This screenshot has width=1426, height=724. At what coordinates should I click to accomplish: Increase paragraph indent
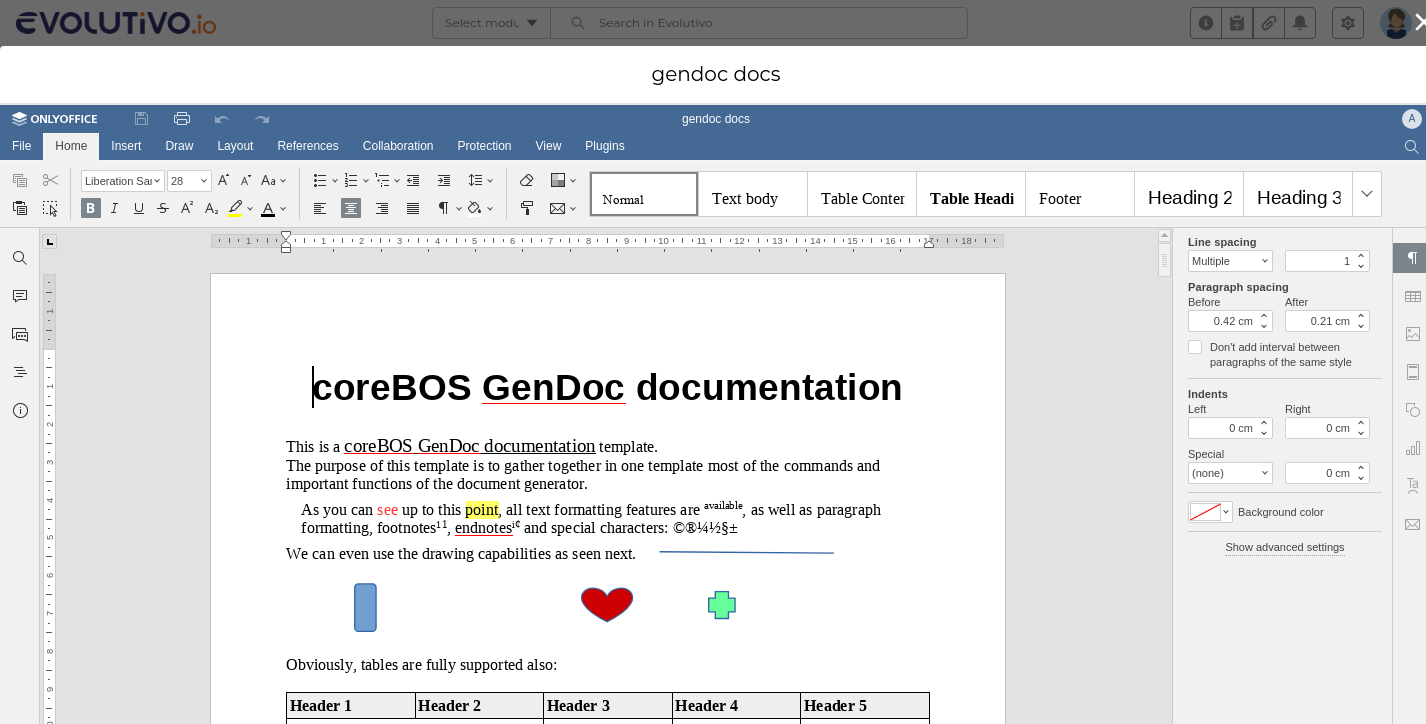(x=442, y=181)
